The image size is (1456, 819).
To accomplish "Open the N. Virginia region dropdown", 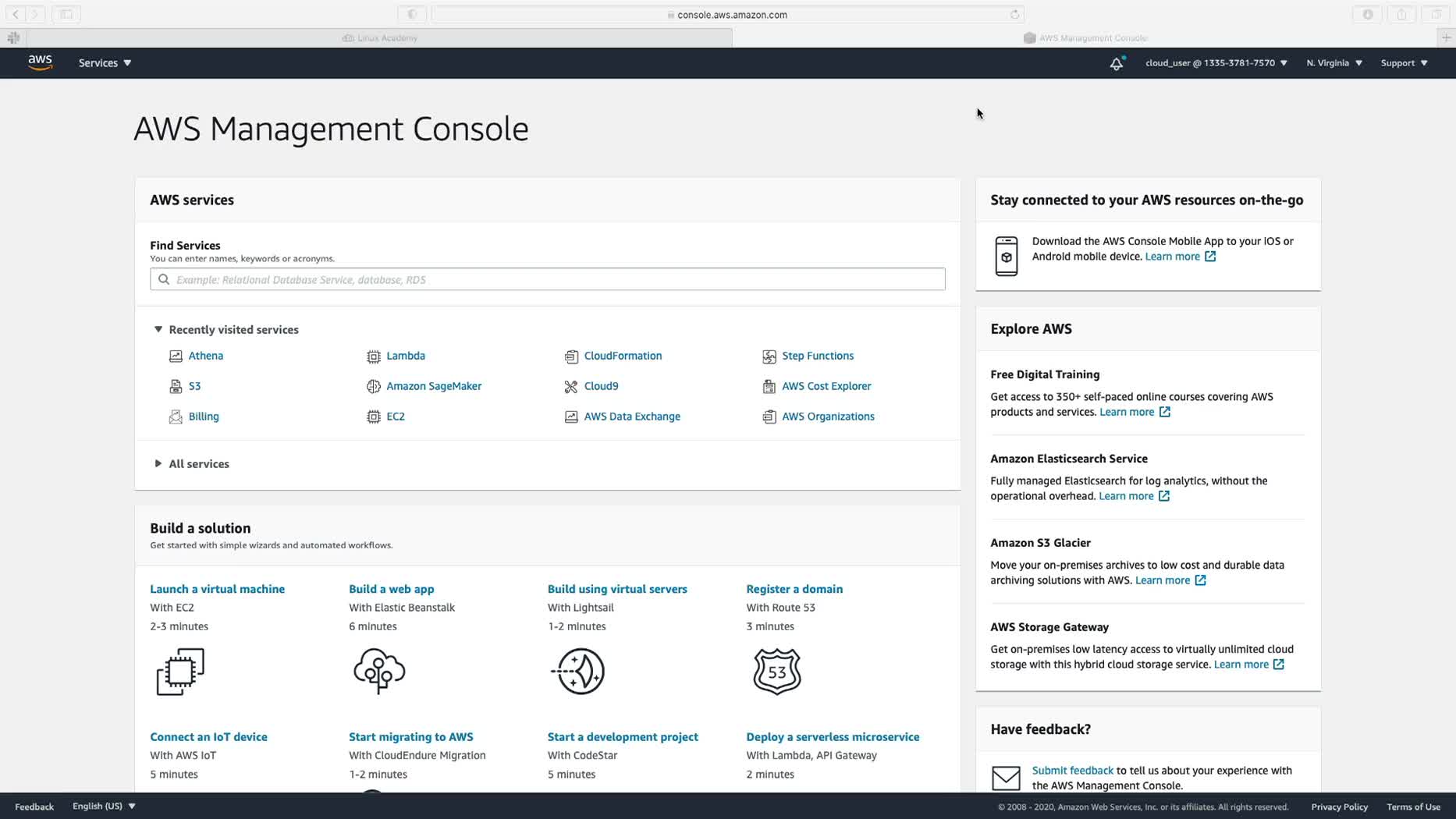I will click(x=1334, y=63).
